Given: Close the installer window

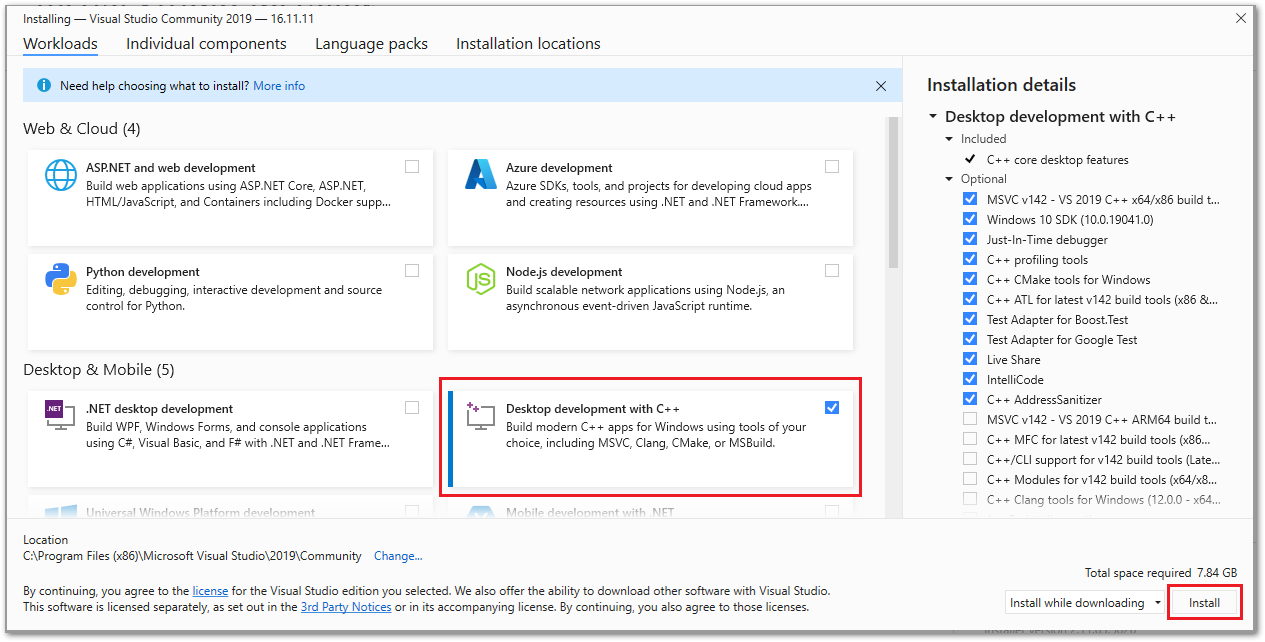Looking at the screenshot, I should tap(1240, 18).
